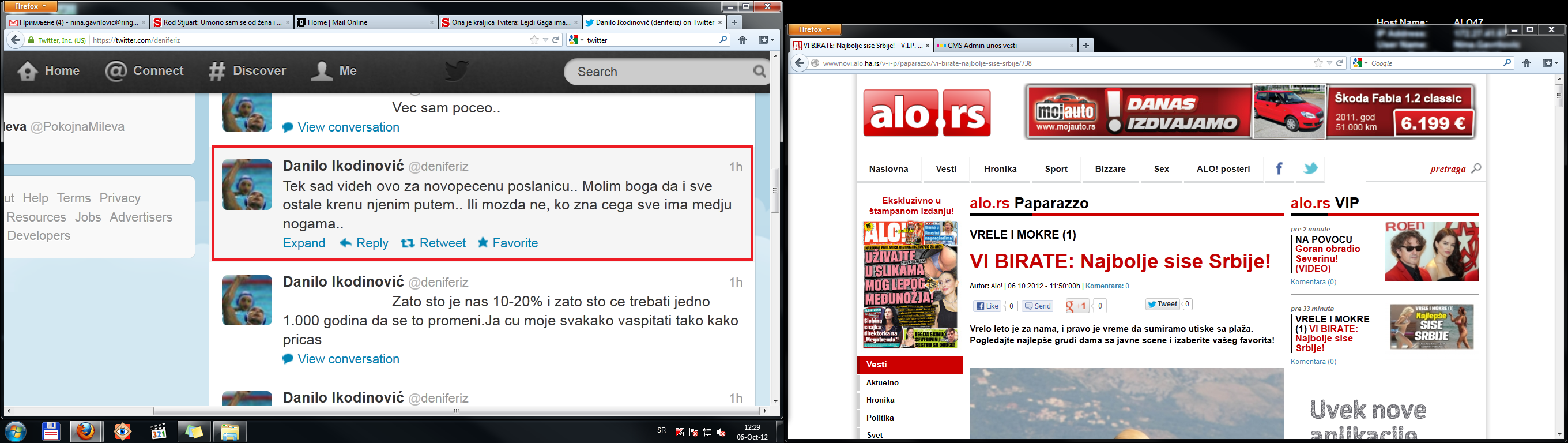Like the article on Facebook
Screen dimensions: 1568x443
987,306
